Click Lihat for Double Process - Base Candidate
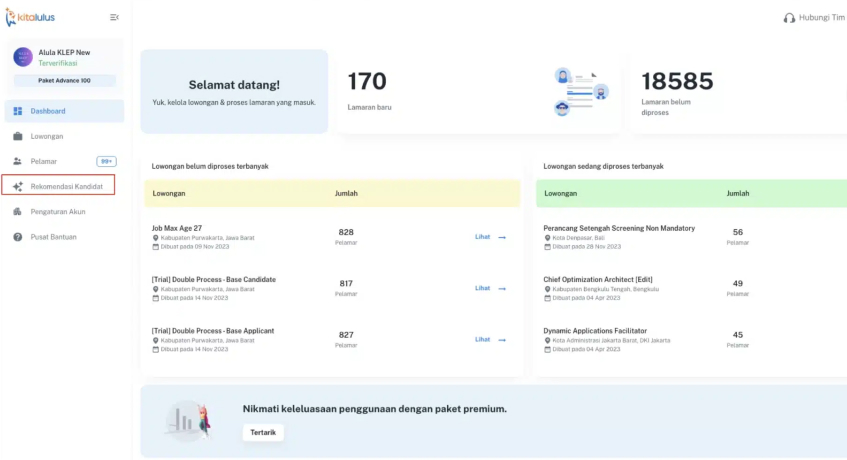847x460 pixels. click(490, 288)
